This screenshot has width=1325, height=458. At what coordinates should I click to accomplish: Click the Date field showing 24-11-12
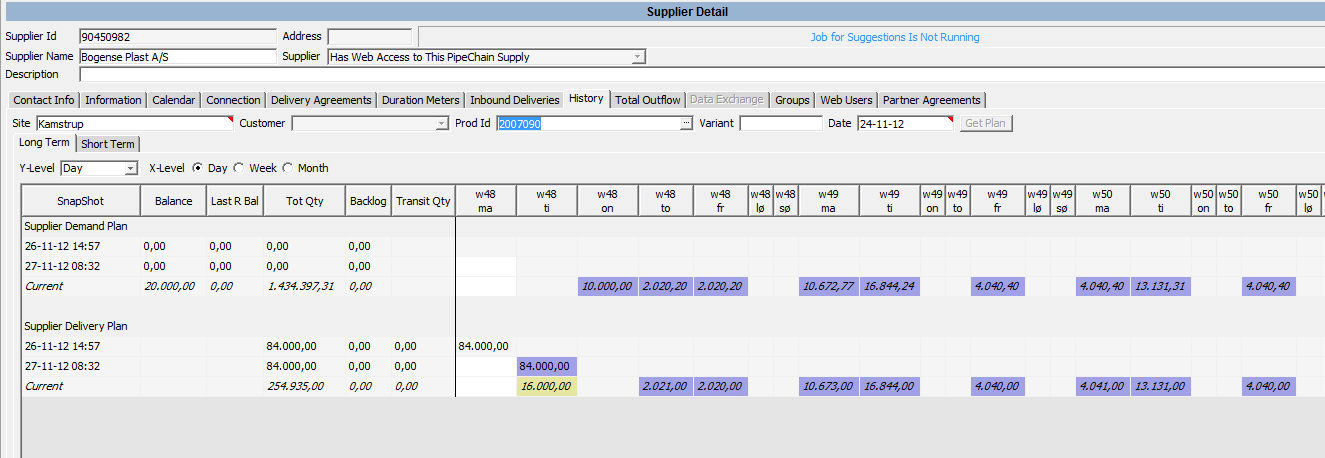click(x=905, y=123)
